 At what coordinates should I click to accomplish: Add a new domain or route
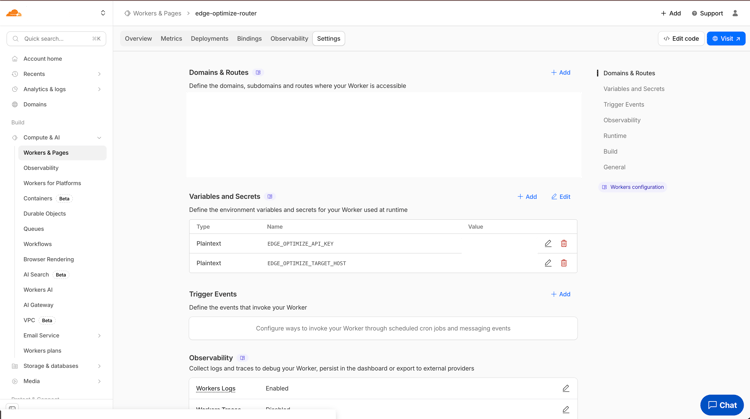[560, 73]
